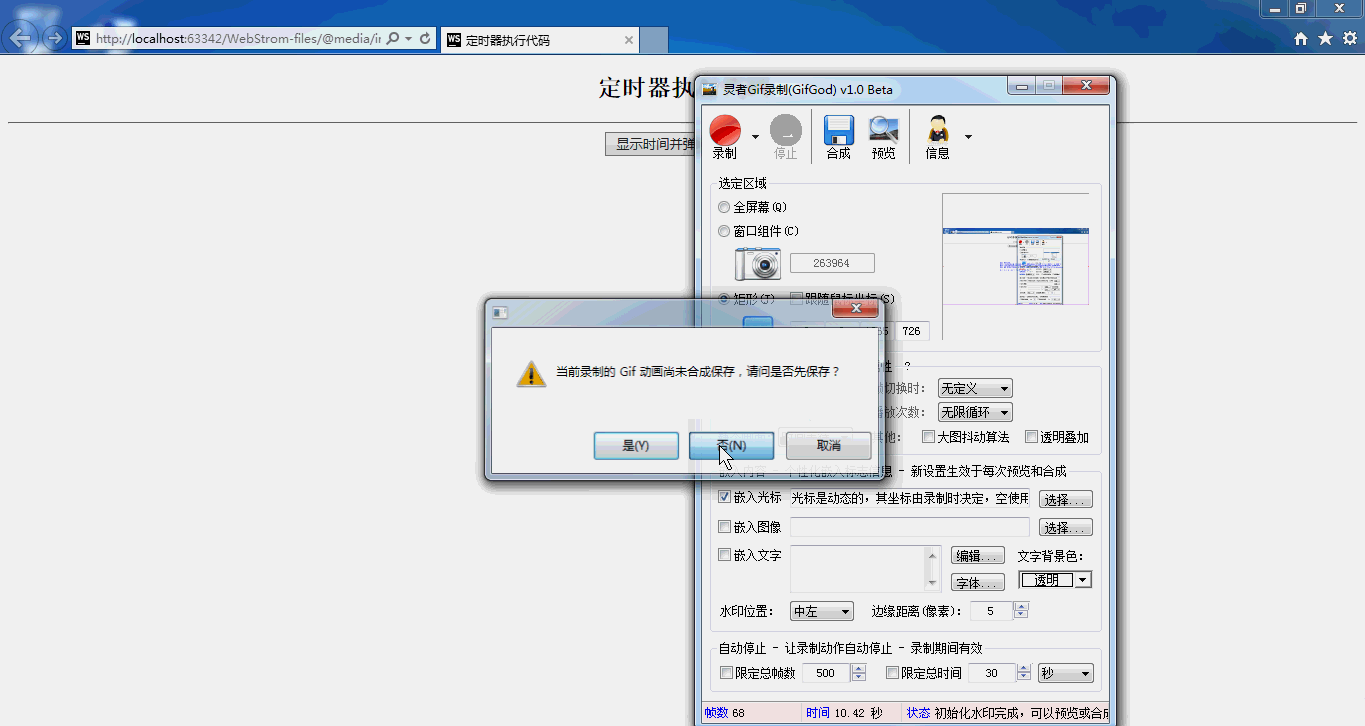Click the Yes (是) button in the dialog
The height and width of the screenshot is (726, 1365).
tap(636, 445)
